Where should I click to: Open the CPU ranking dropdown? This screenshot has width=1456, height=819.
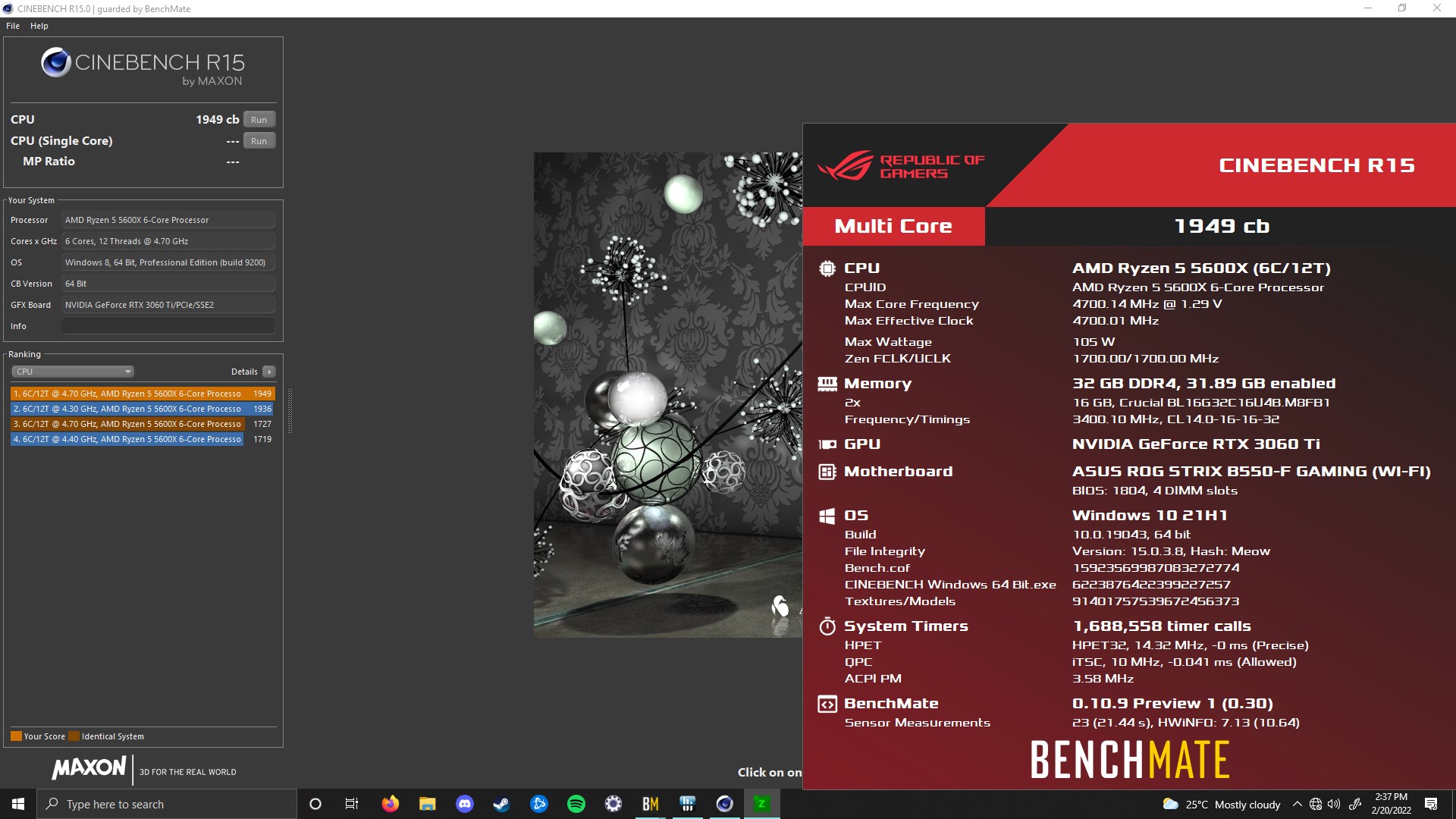tap(73, 372)
